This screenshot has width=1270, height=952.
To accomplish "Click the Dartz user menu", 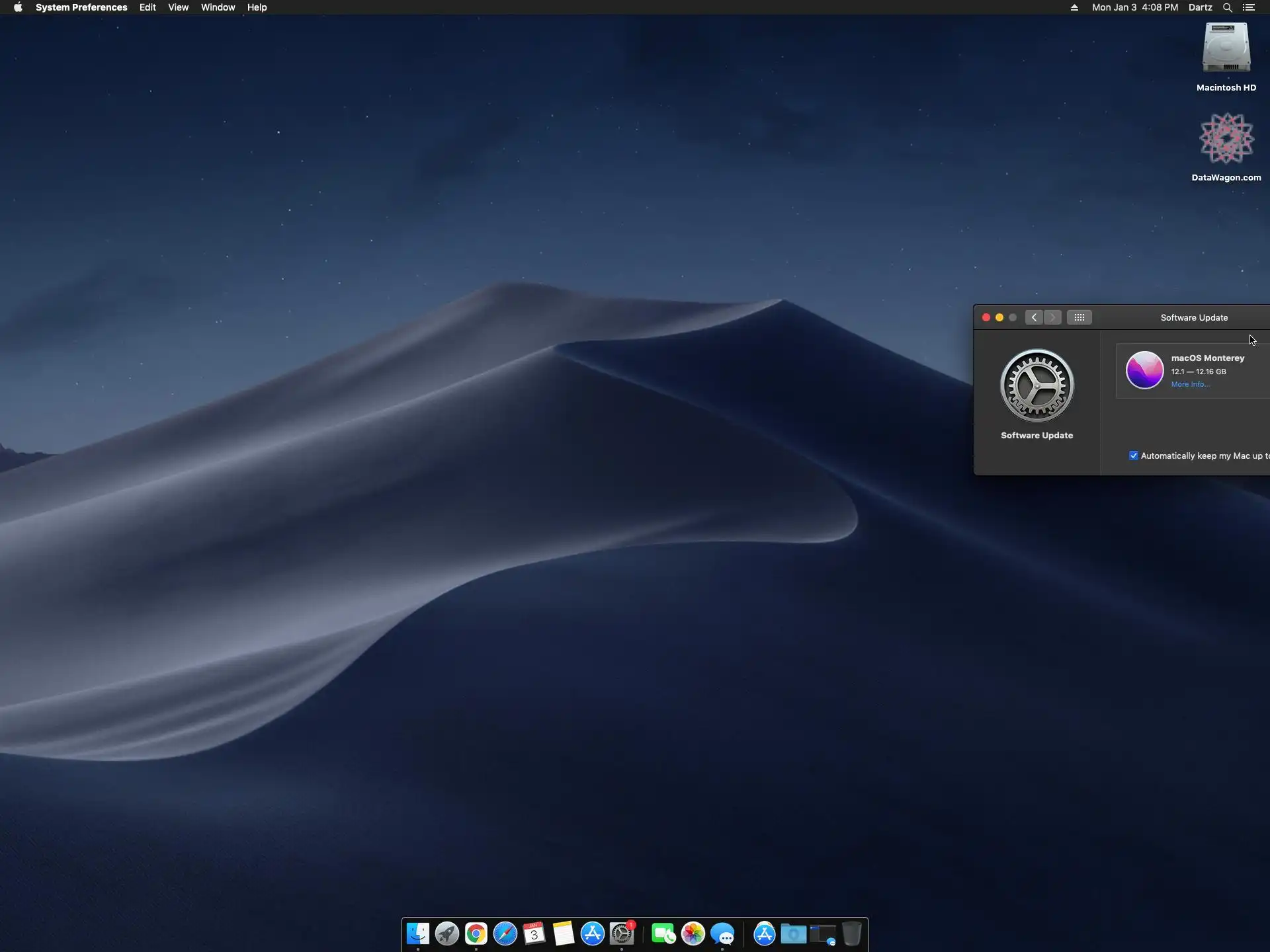I will (1200, 7).
